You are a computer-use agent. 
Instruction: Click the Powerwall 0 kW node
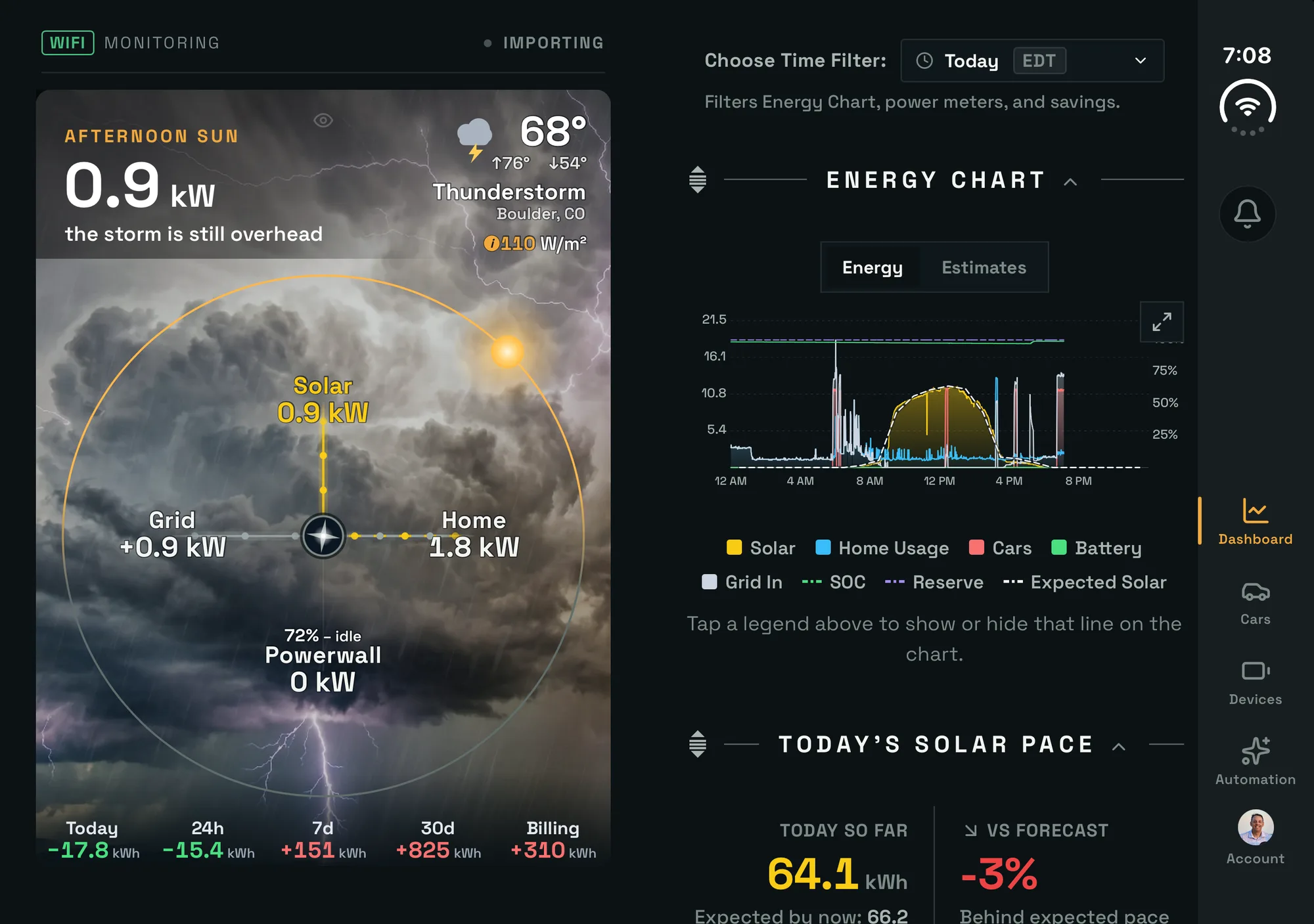(x=323, y=661)
